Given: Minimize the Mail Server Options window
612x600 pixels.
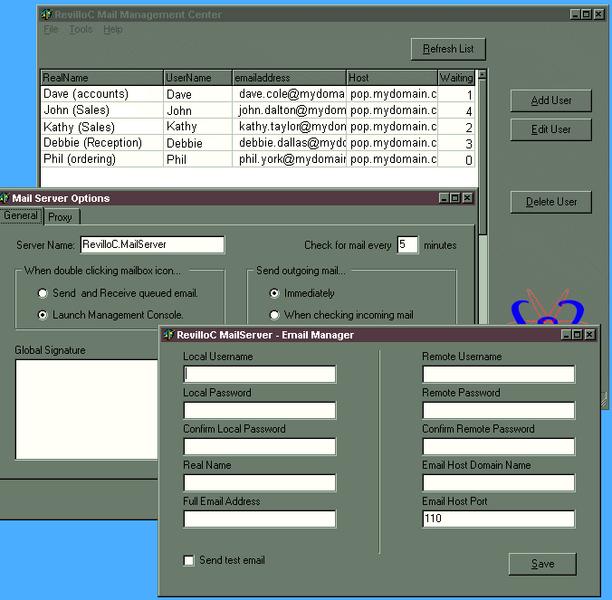Looking at the screenshot, I should pyautogui.click(x=444, y=198).
